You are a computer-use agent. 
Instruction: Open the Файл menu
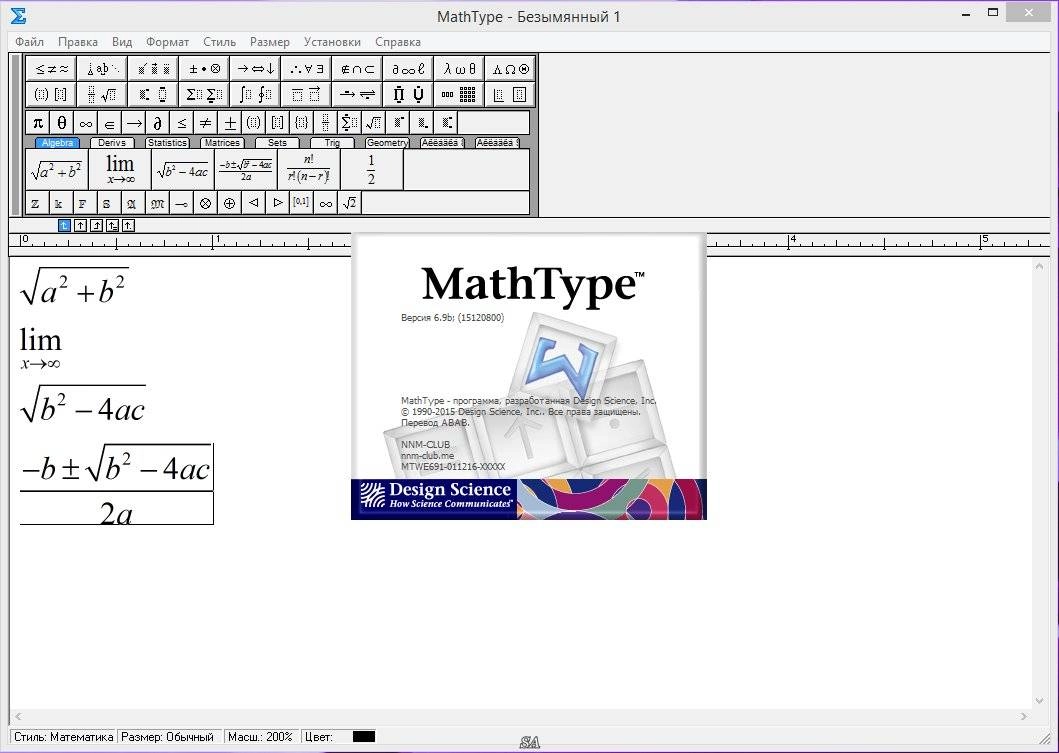(x=29, y=42)
